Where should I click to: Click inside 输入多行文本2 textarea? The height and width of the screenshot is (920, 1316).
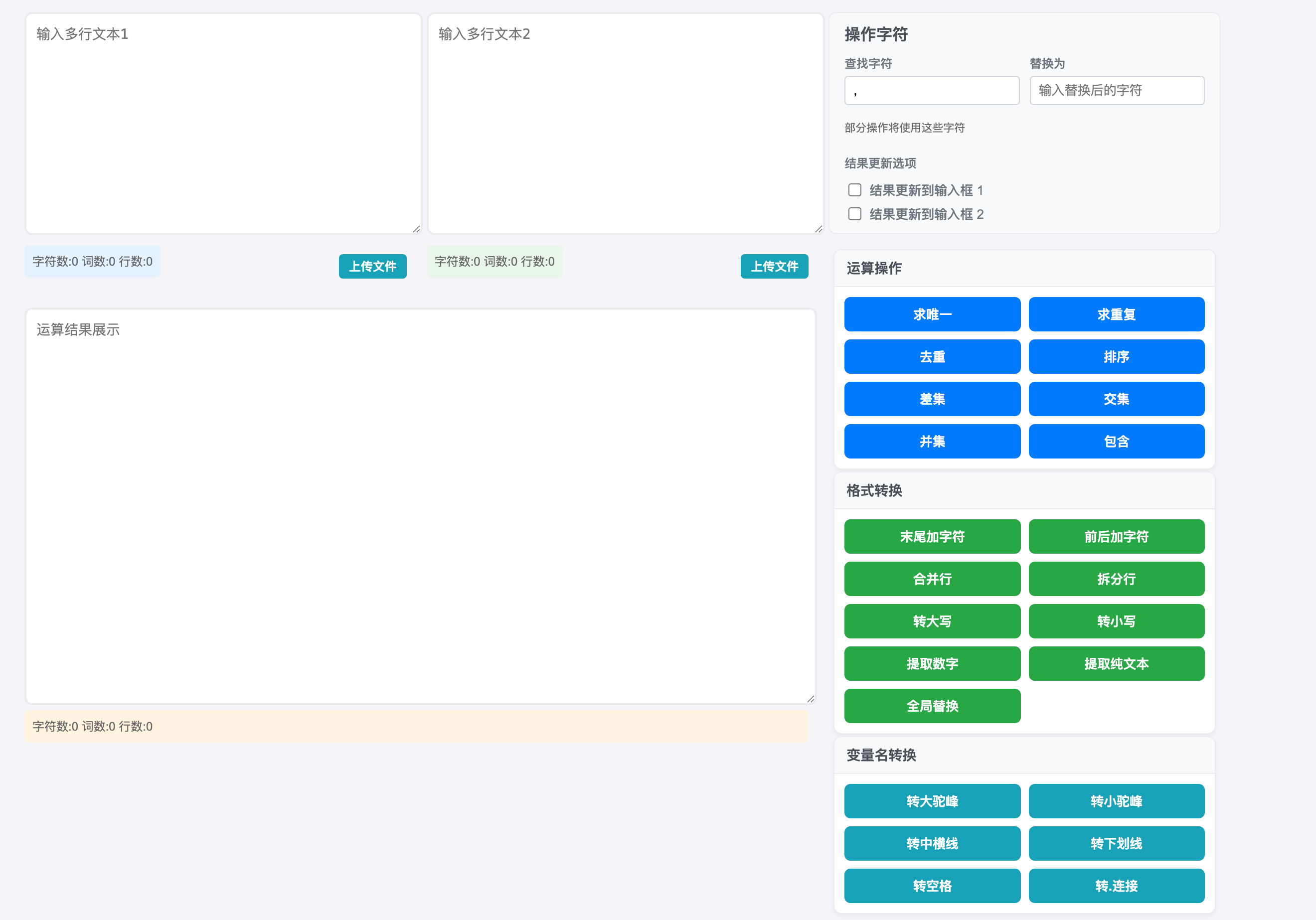[x=625, y=123]
